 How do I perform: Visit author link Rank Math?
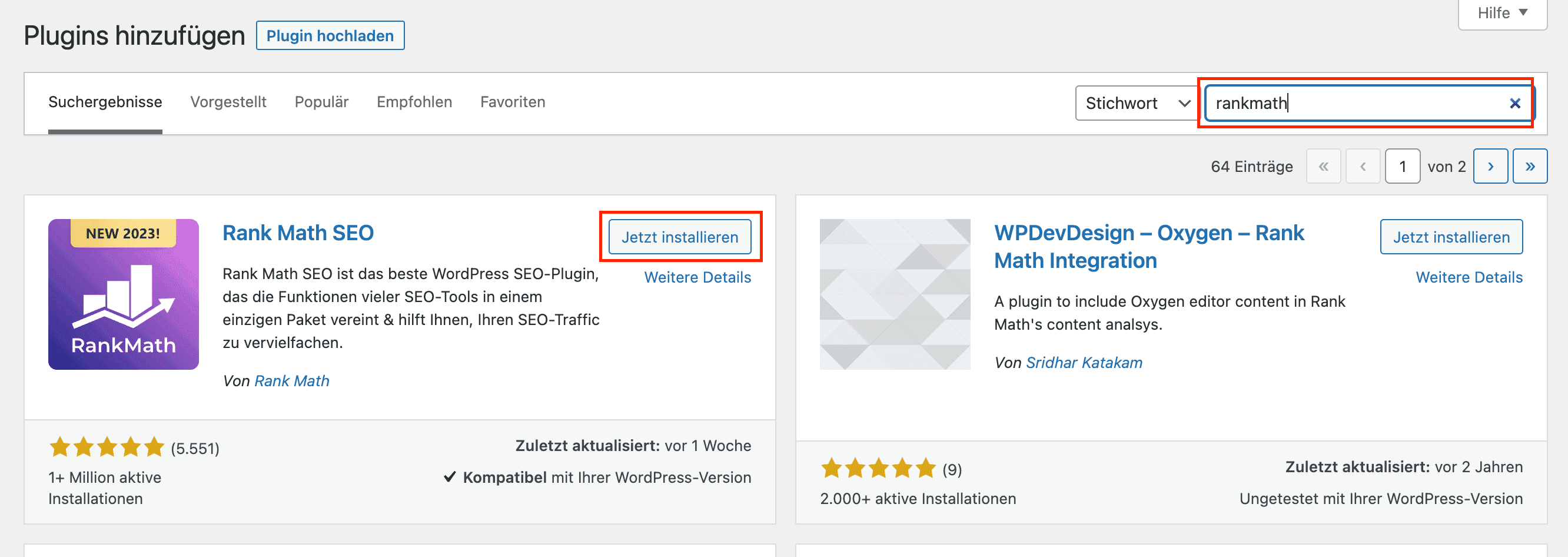point(291,381)
